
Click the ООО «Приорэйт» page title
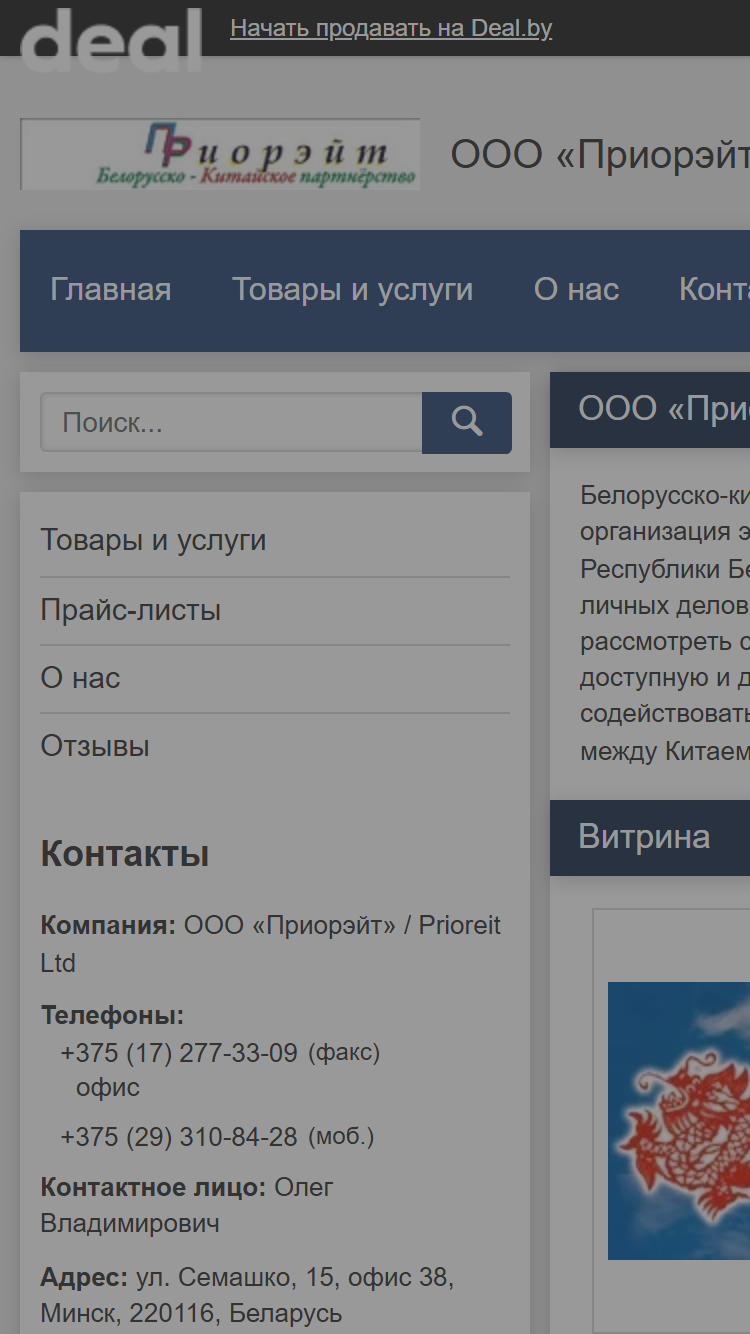click(600, 155)
